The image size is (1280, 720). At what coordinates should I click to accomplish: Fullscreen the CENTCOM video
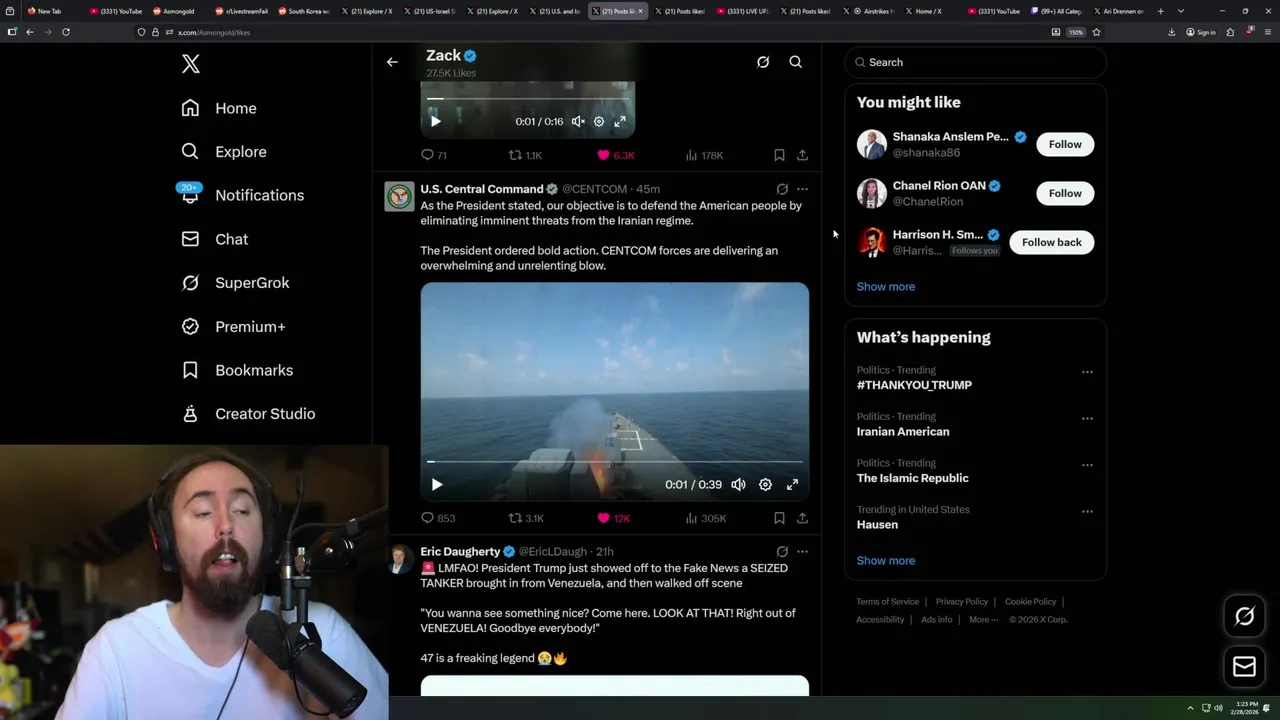792,484
